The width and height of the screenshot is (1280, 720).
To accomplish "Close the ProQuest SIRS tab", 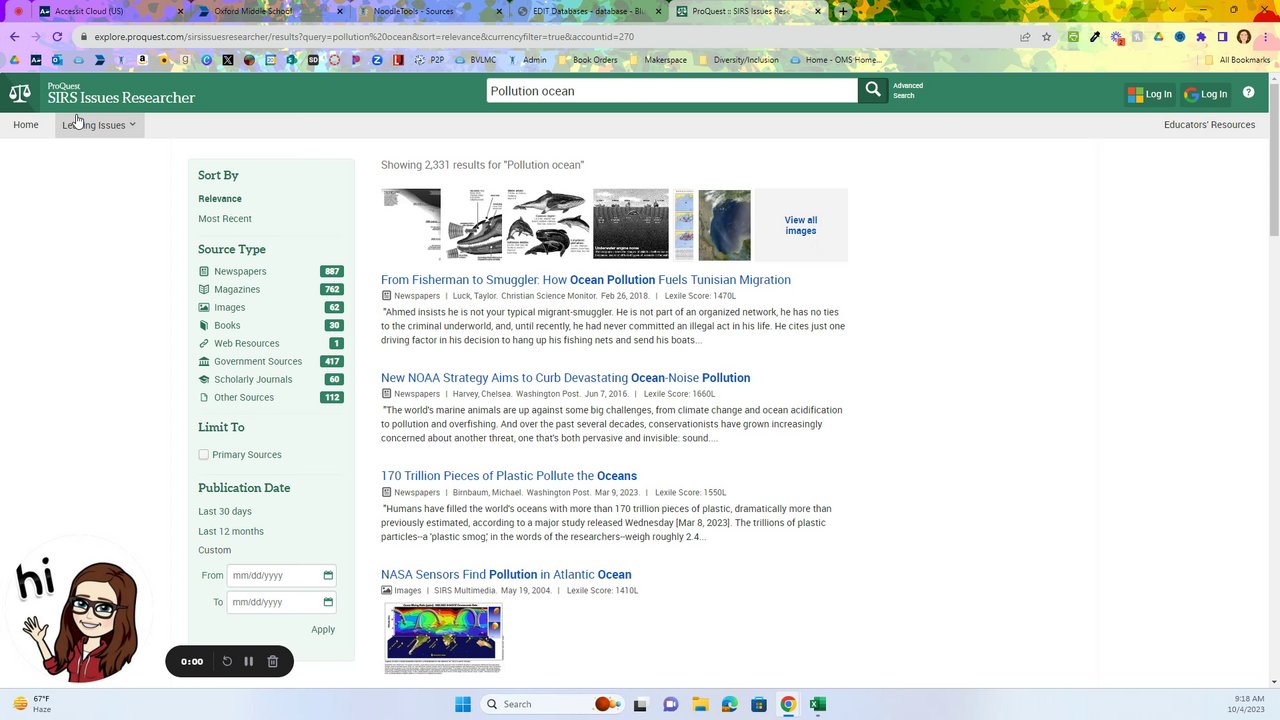I will pos(818,11).
